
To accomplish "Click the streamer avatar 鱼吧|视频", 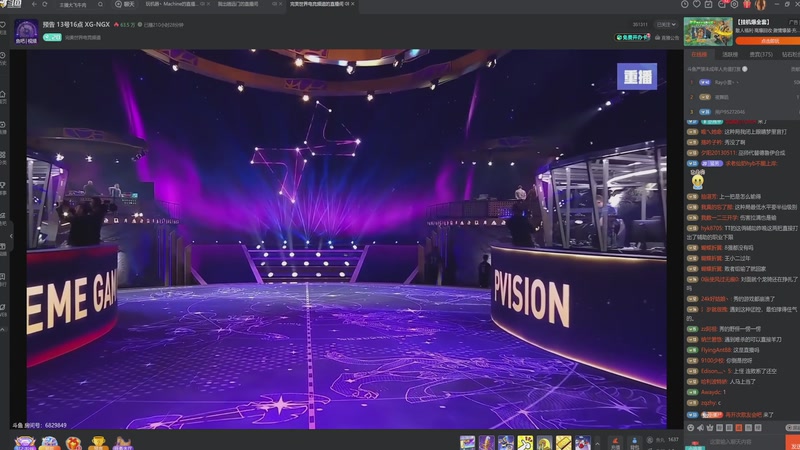I will pos(26,32).
